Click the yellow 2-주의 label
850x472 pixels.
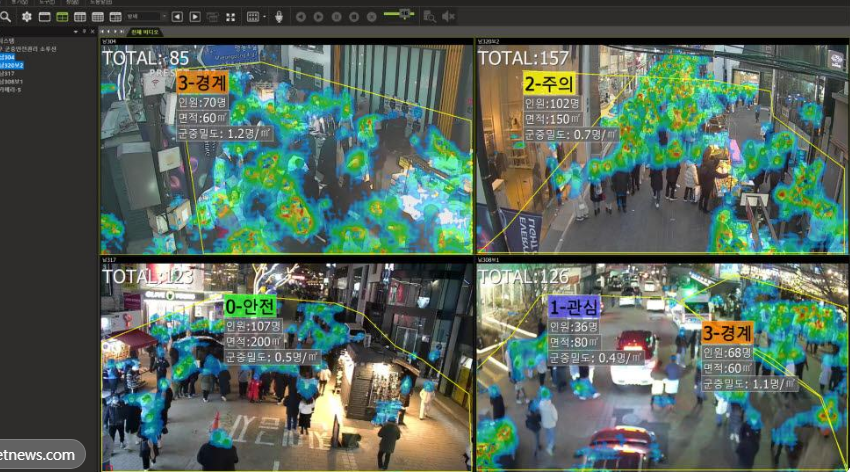pyautogui.click(x=549, y=84)
